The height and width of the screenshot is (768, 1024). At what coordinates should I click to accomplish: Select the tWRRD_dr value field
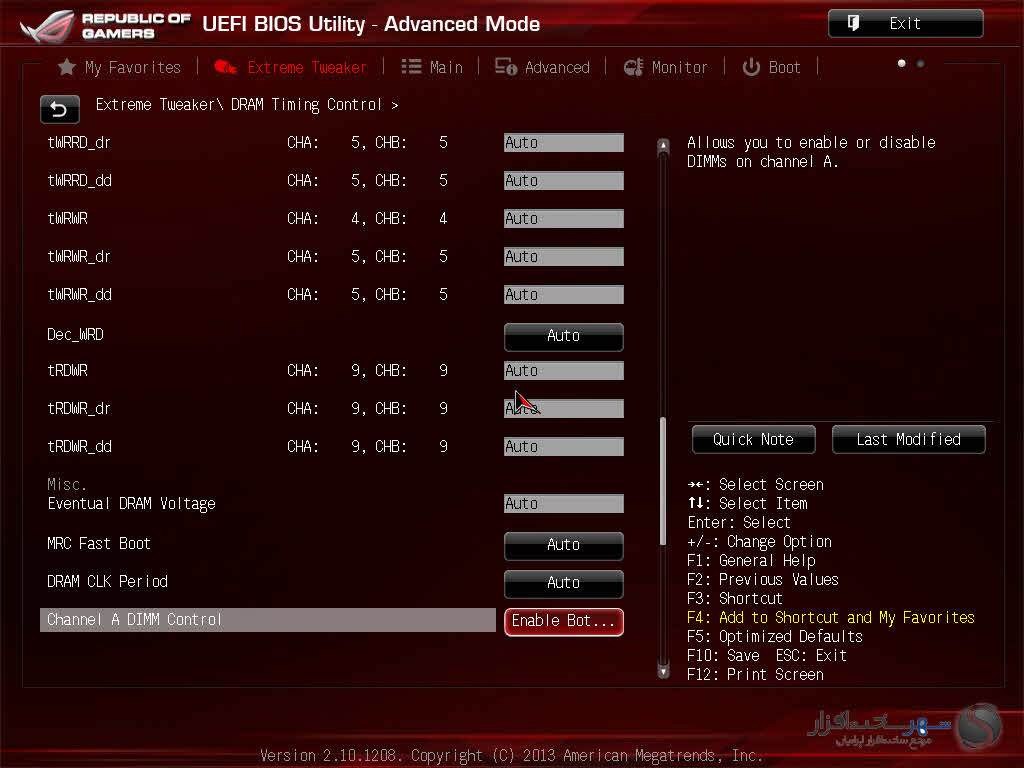563,143
